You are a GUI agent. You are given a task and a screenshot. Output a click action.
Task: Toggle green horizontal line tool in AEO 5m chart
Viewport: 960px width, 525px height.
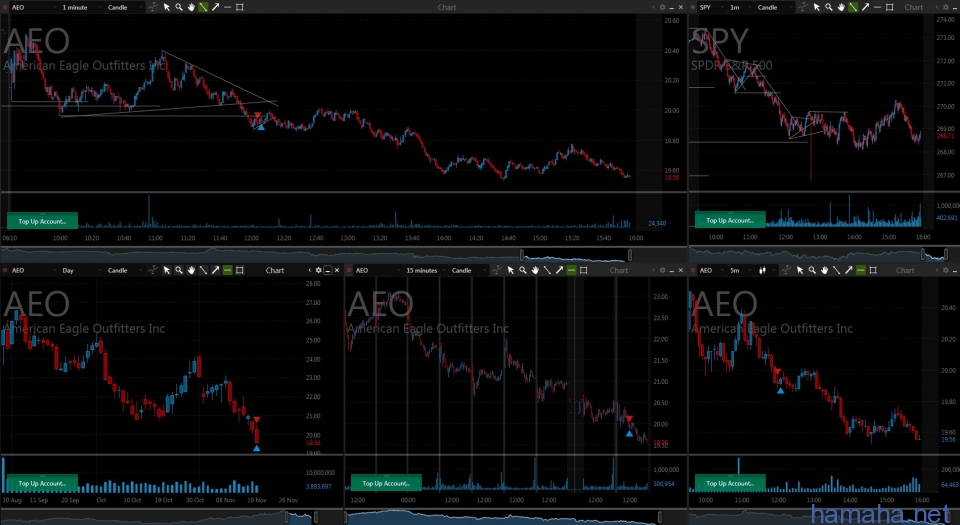tap(861, 270)
